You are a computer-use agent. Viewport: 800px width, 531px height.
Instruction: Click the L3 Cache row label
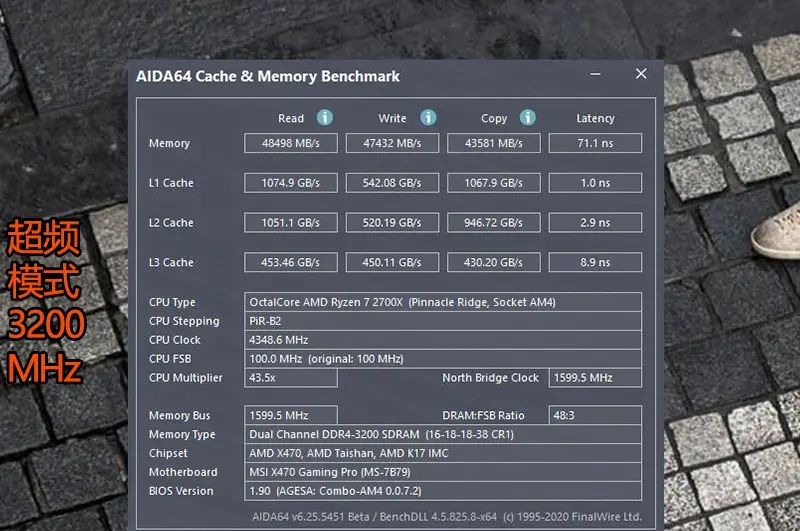pos(171,263)
